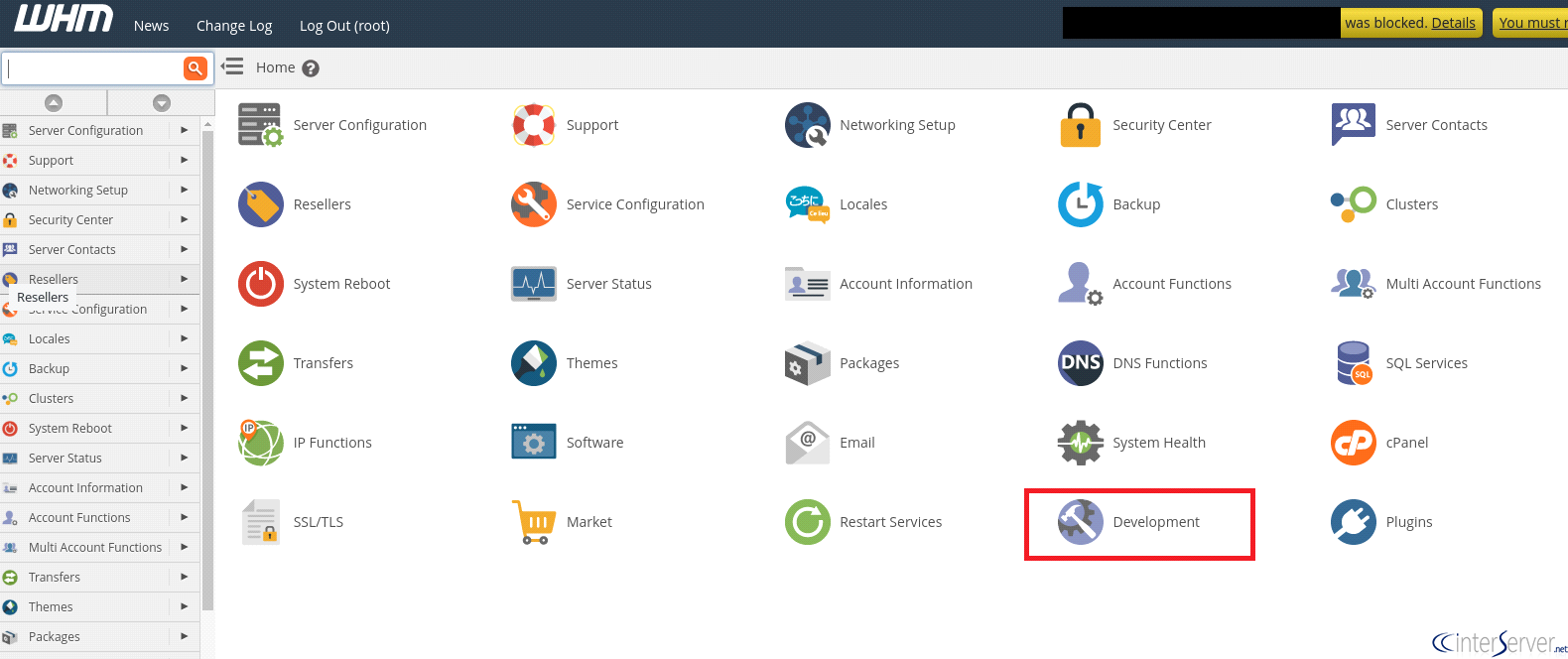This screenshot has height=659, width=1568.
Task: Open the SQL Services database icon in the grid
Action: [1354, 363]
